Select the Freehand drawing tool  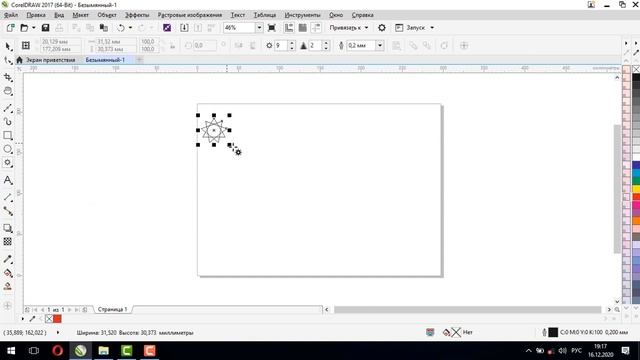click(8, 108)
